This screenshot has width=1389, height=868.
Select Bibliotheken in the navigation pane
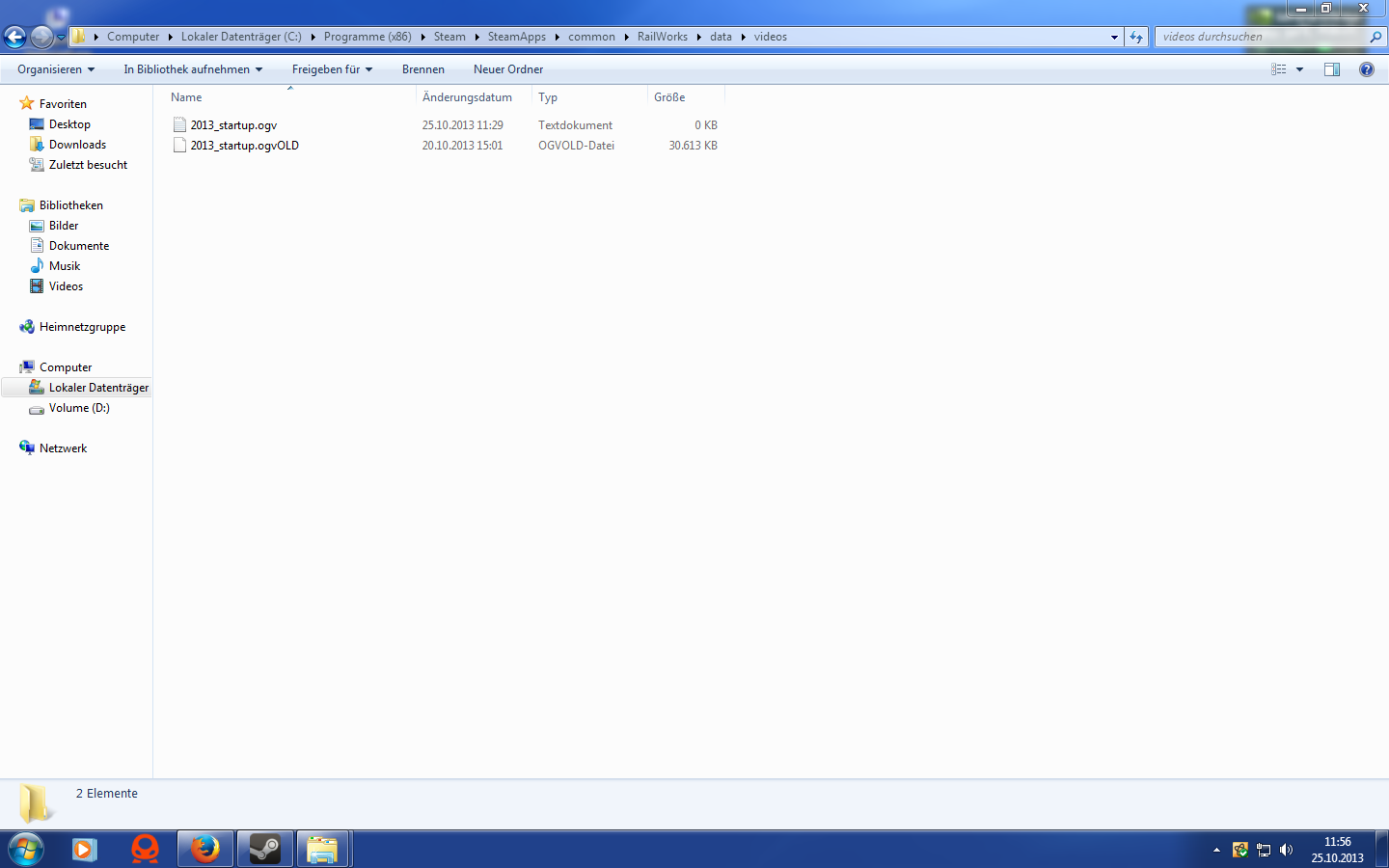(x=70, y=205)
